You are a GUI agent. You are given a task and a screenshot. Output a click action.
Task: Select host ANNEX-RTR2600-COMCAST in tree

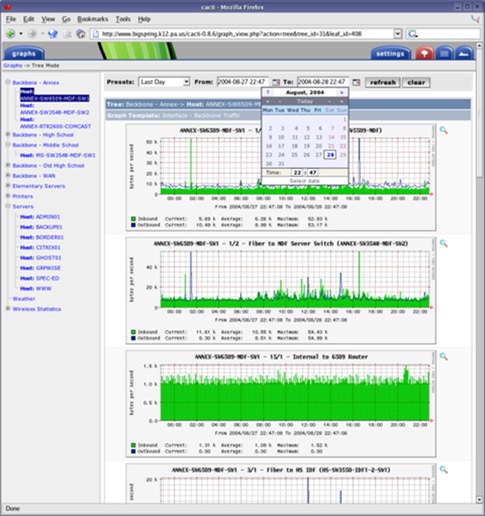click(55, 126)
